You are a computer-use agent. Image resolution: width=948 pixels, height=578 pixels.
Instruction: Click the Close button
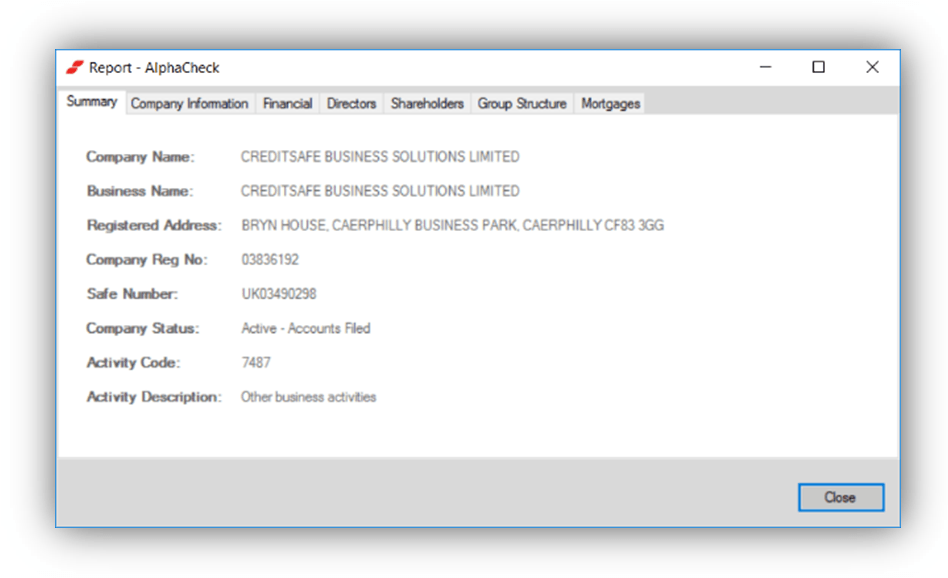840,497
